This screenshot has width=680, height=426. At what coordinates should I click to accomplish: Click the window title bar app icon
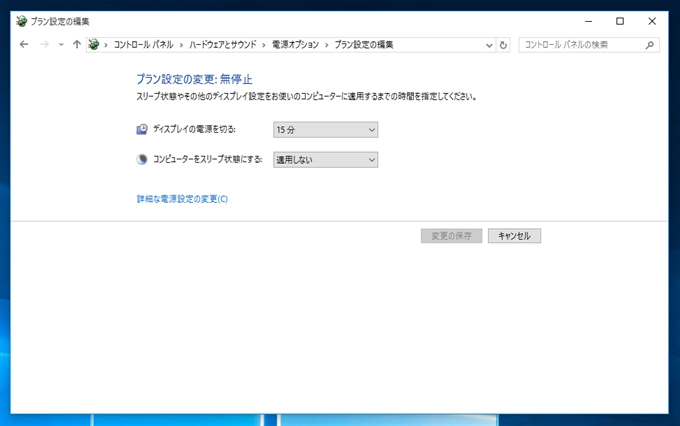click(21, 21)
